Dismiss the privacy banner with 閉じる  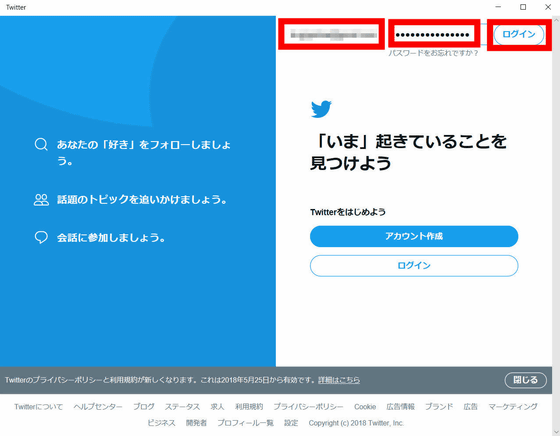pyautogui.click(x=525, y=380)
